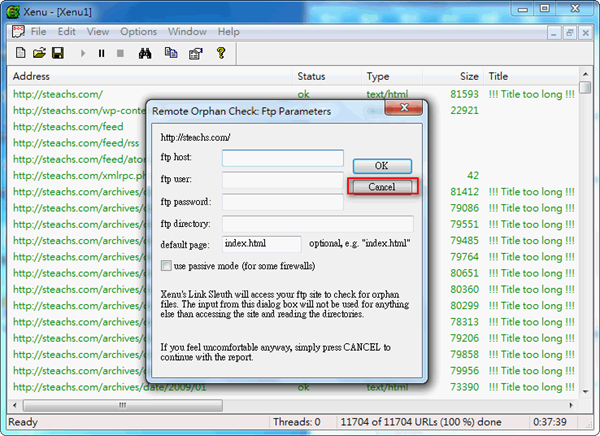The image size is (600, 436).
Task: Click the Xenu document icon beside File
Action: [18, 32]
